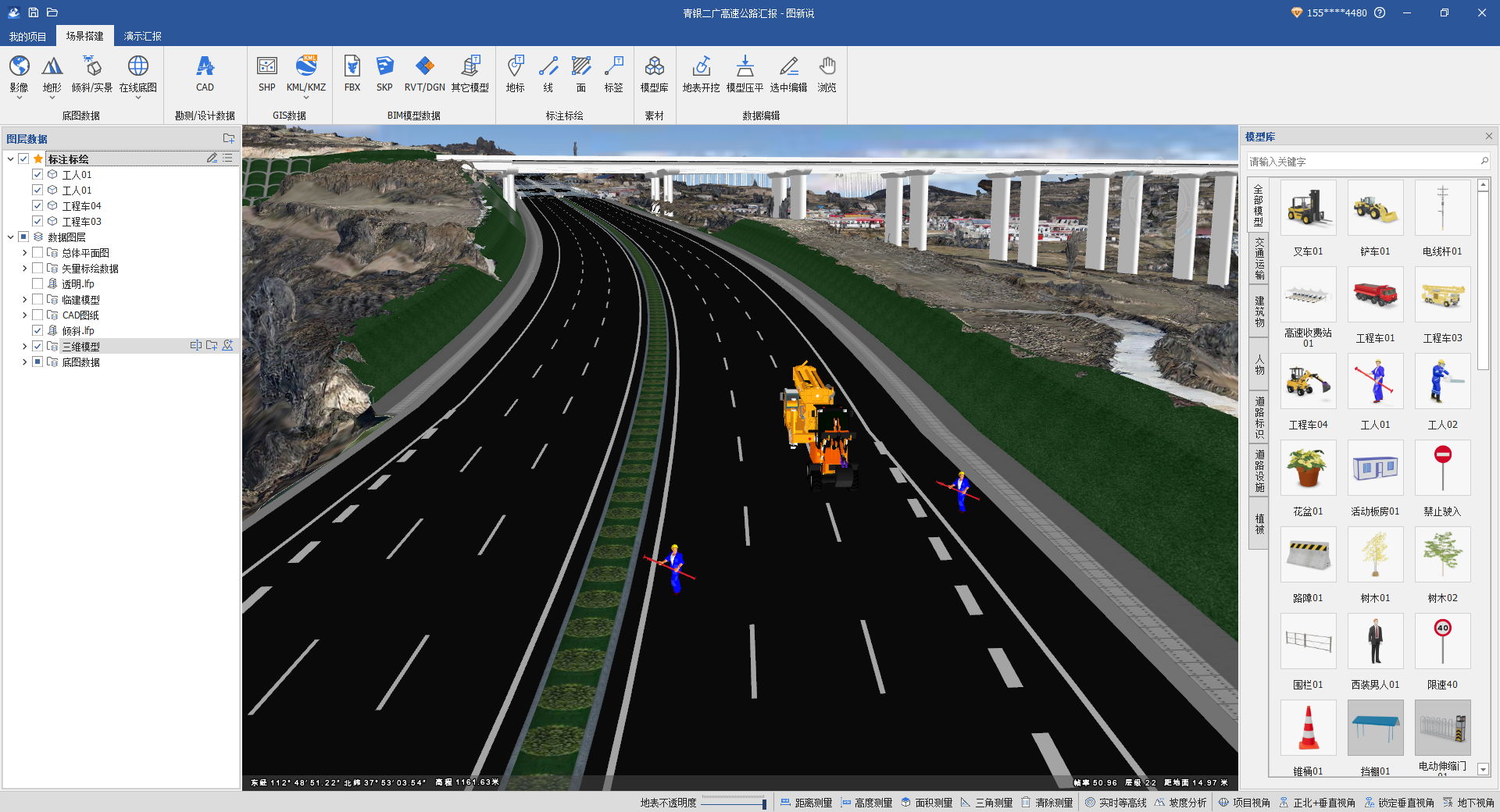The image size is (1500, 812).
Task: Click the 距离测量 distance measure button
Action: click(806, 803)
